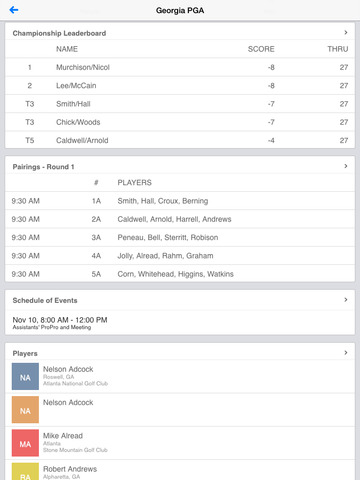360x480 pixels.
Task: Tap the blue back arrow
Action: pos(14,10)
